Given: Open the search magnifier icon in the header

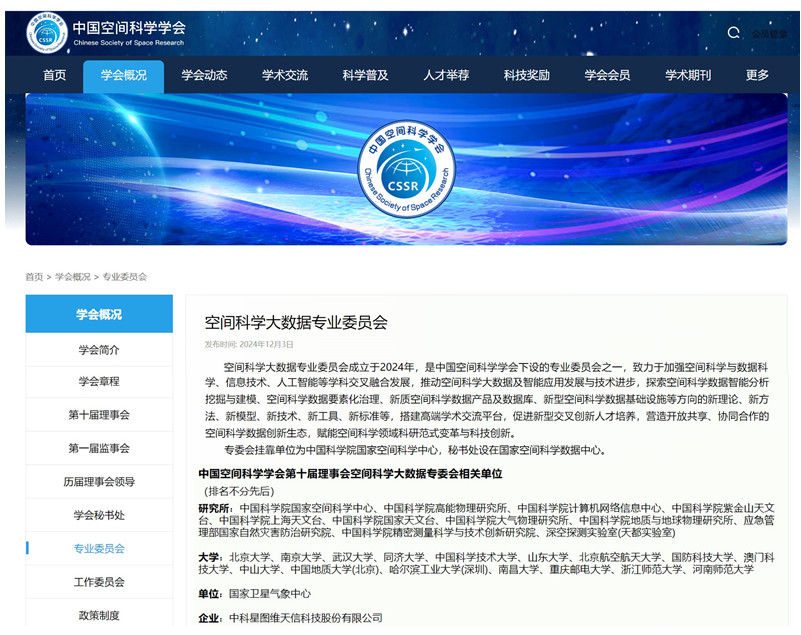Looking at the screenshot, I should click(734, 33).
